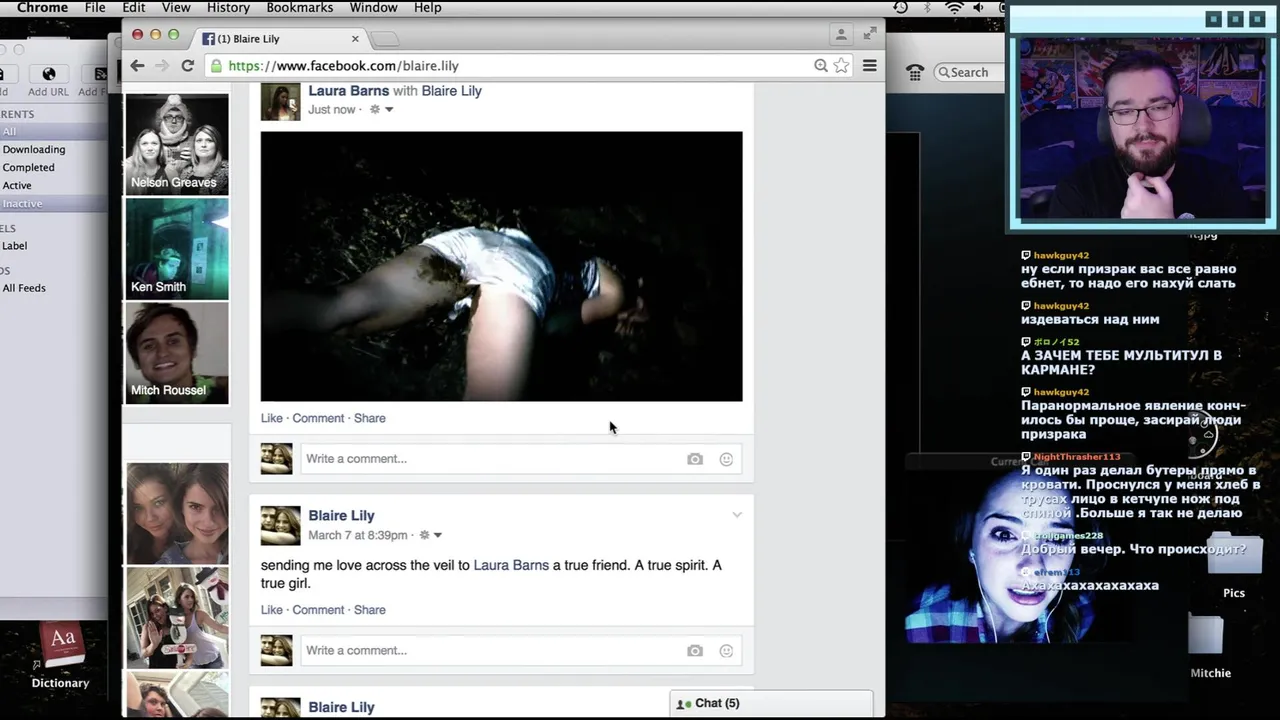Play the dark video in Laura's post
This screenshot has height=720, width=1280.
point(501,266)
